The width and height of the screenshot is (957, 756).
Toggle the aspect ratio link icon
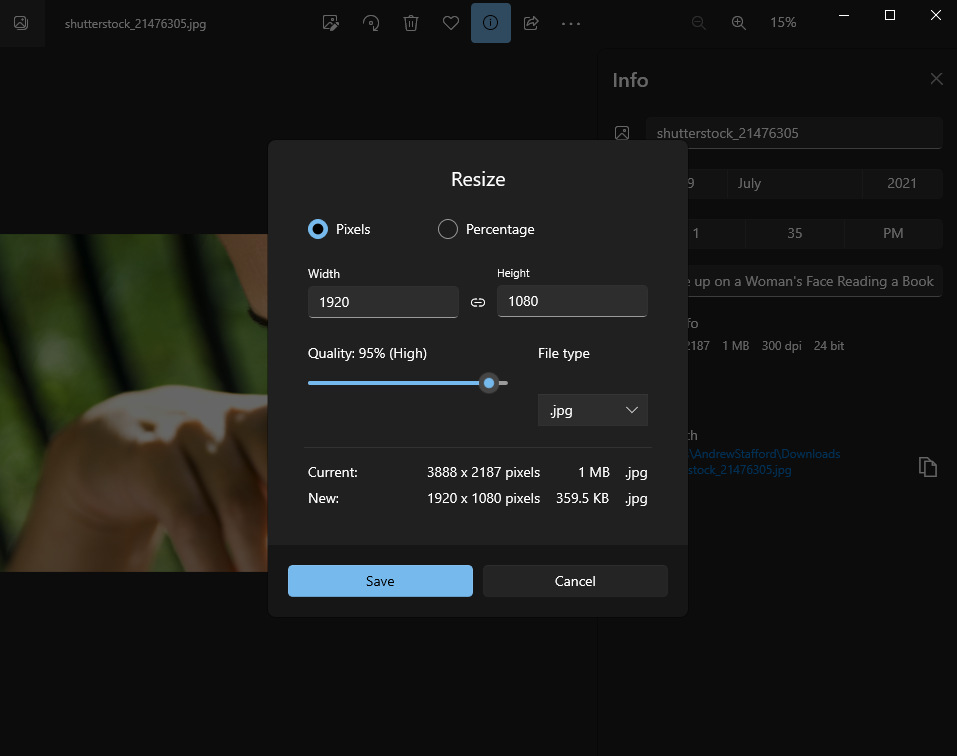point(478,302)
